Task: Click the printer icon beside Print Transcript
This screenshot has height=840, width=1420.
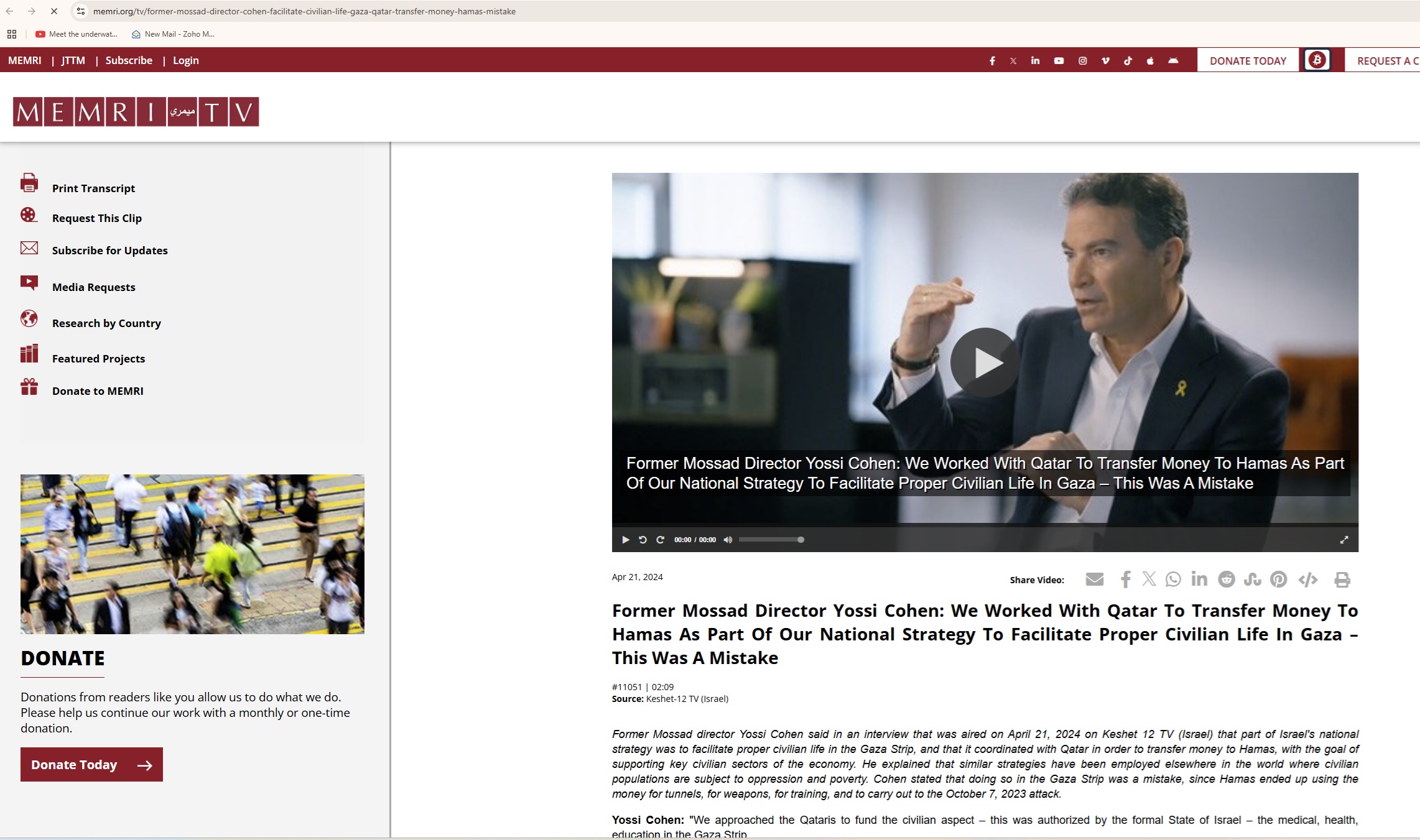Action: (29, 183)
